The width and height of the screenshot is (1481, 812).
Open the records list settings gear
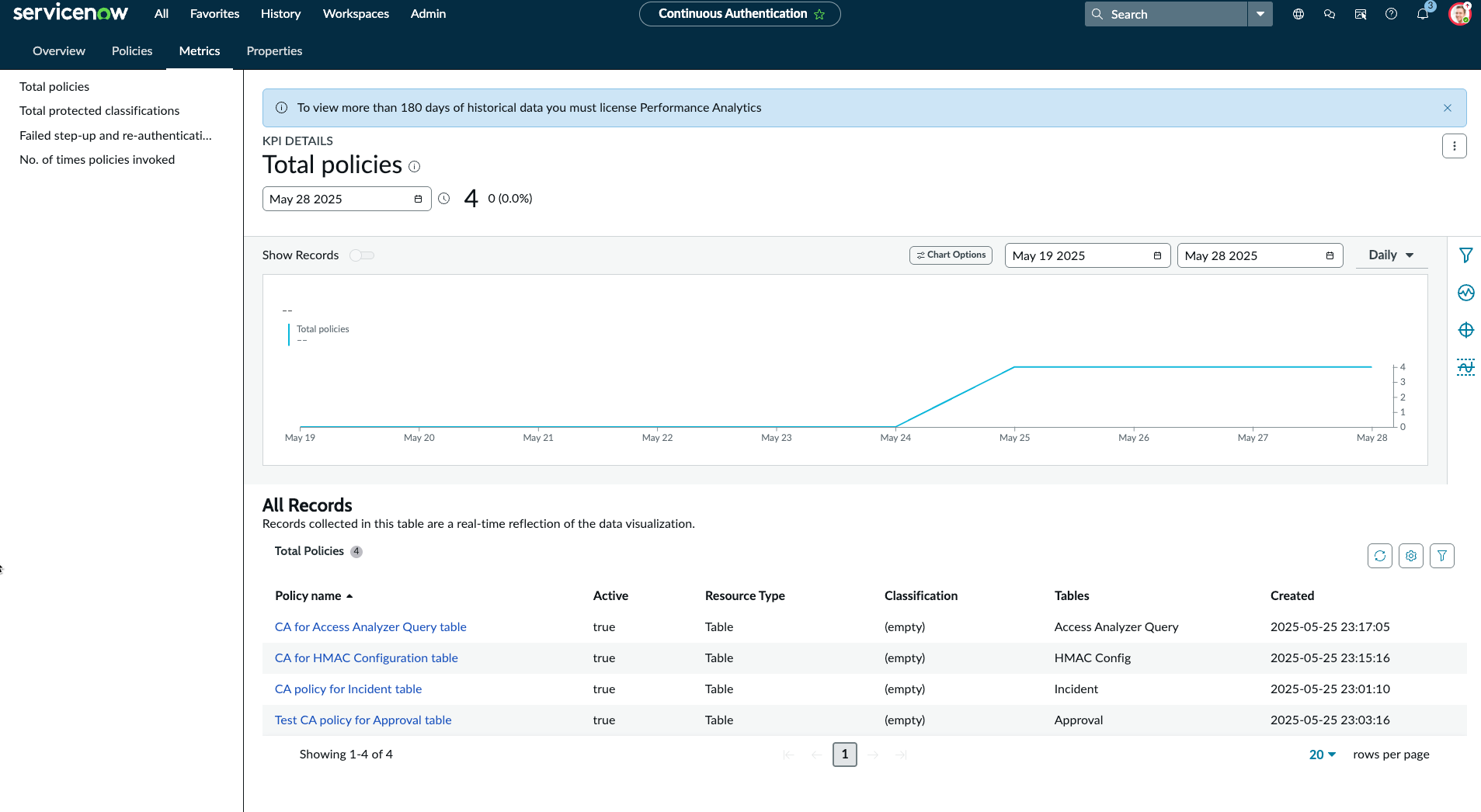[1411, 556]
